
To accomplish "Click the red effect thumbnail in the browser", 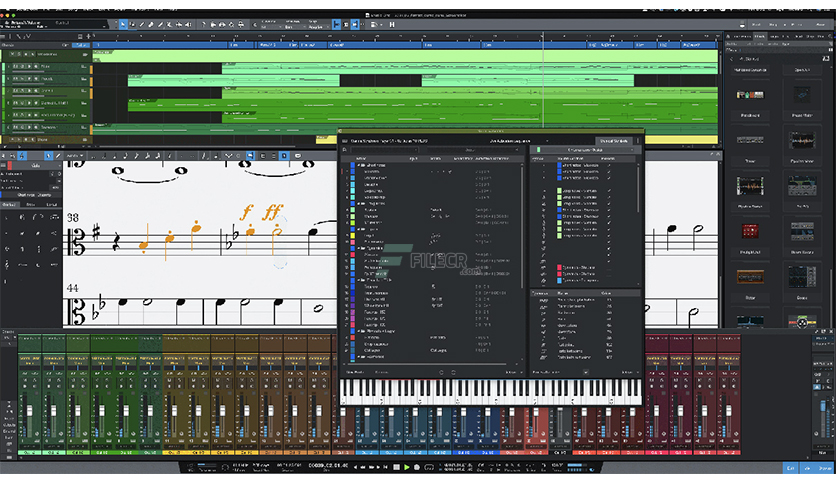I will pyautogui.click(x=750, y=231).
